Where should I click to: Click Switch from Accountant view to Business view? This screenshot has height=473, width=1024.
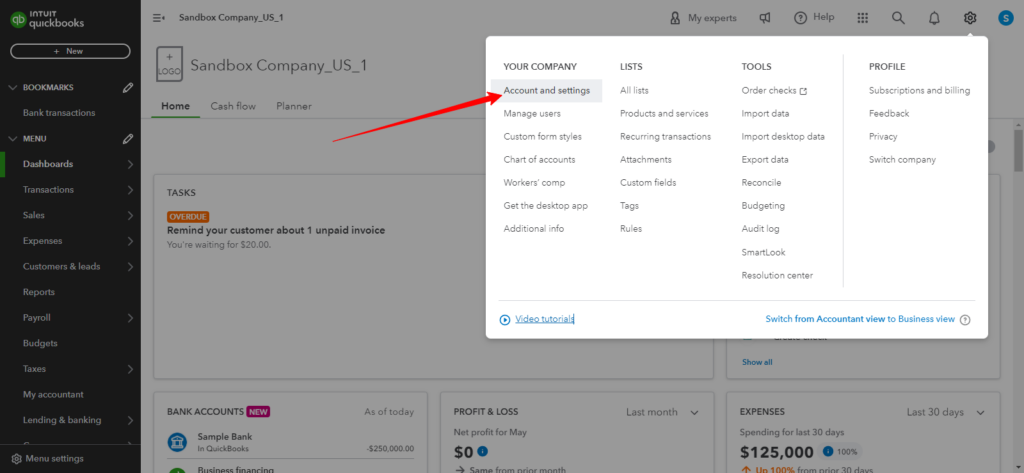[x=860, y=319]
